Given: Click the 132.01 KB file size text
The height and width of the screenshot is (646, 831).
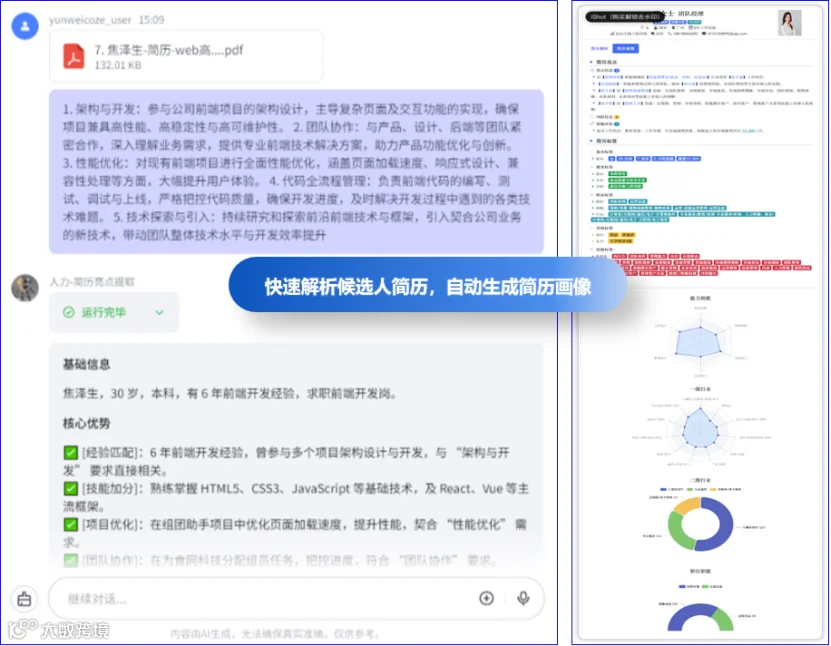Looking at the screenshot, I should (118, 65).
